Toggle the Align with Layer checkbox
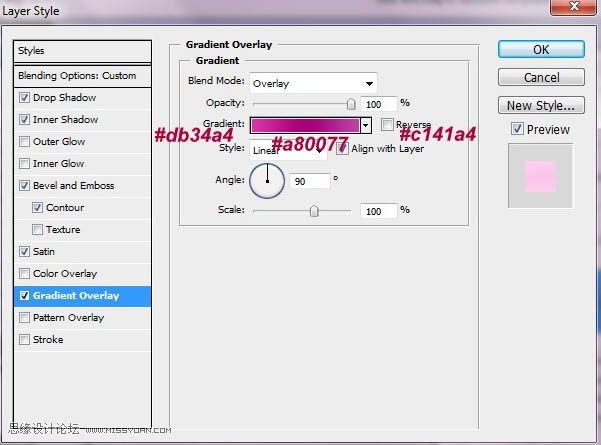The image size is (601, 445). [x=342, y=148]
